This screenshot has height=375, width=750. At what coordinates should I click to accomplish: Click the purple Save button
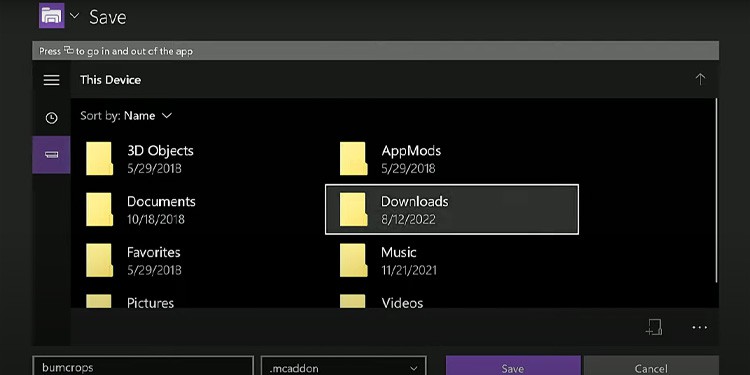click(x=513, y=366)
